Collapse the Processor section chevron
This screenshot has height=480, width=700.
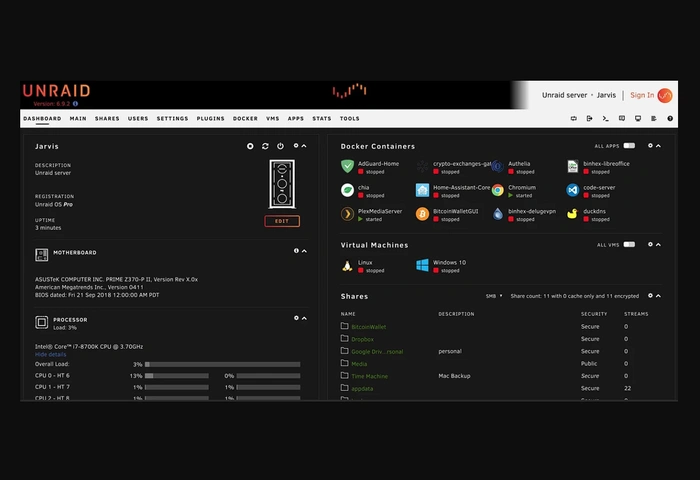(304, 318)
